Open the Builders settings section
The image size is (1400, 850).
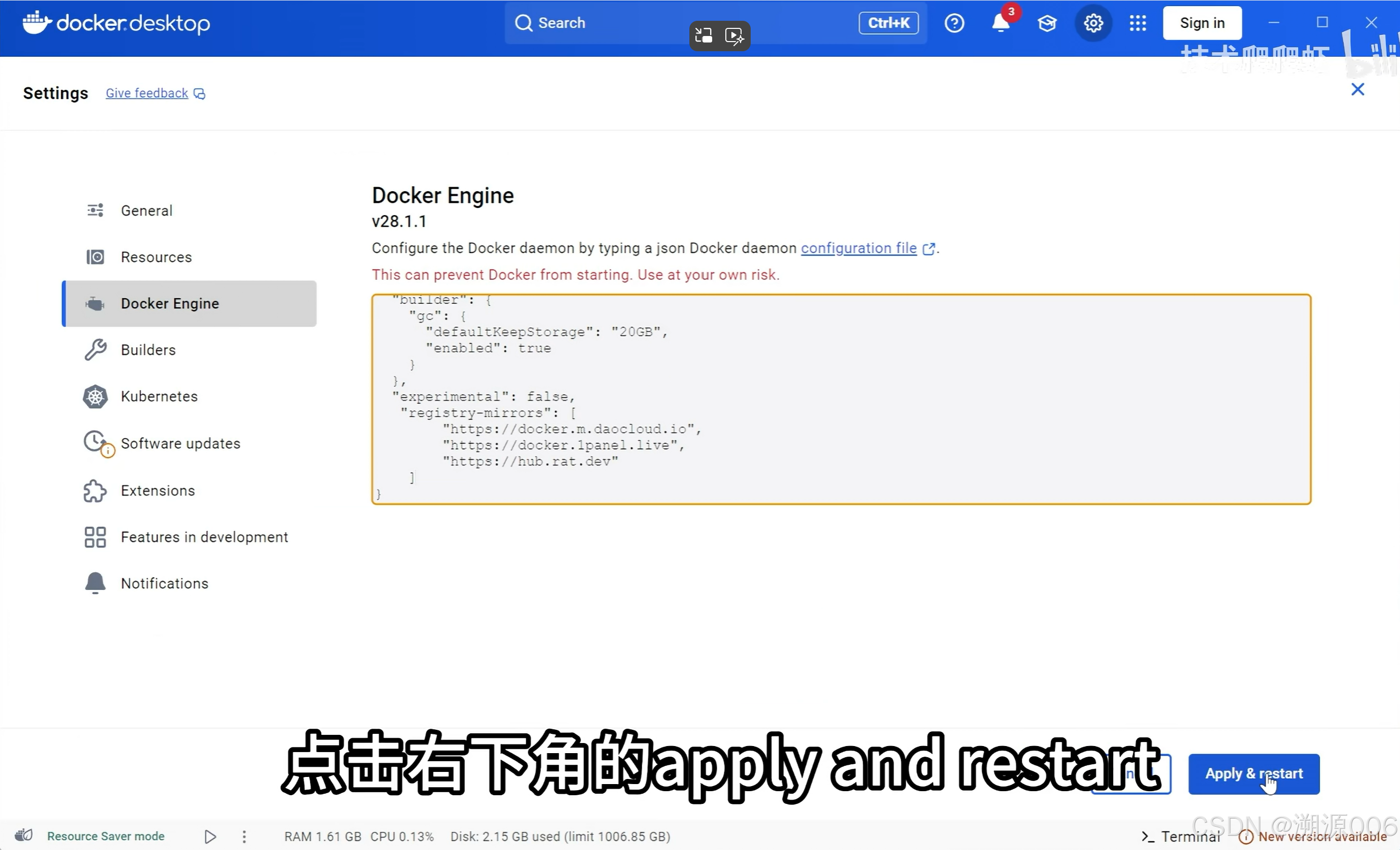tap(189, 350)
